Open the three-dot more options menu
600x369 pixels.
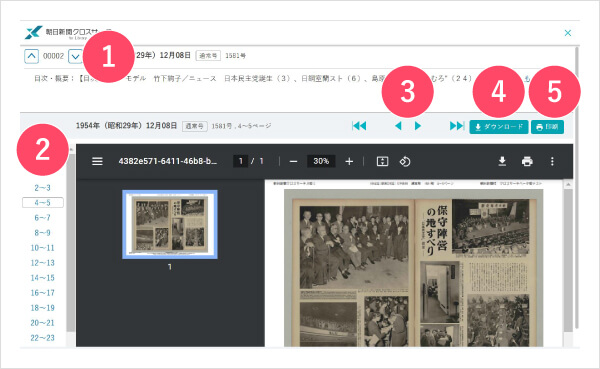coord(552,161)
